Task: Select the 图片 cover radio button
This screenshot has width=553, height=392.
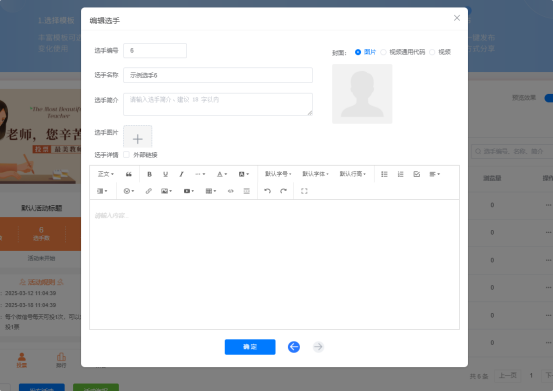Action: 358,52
